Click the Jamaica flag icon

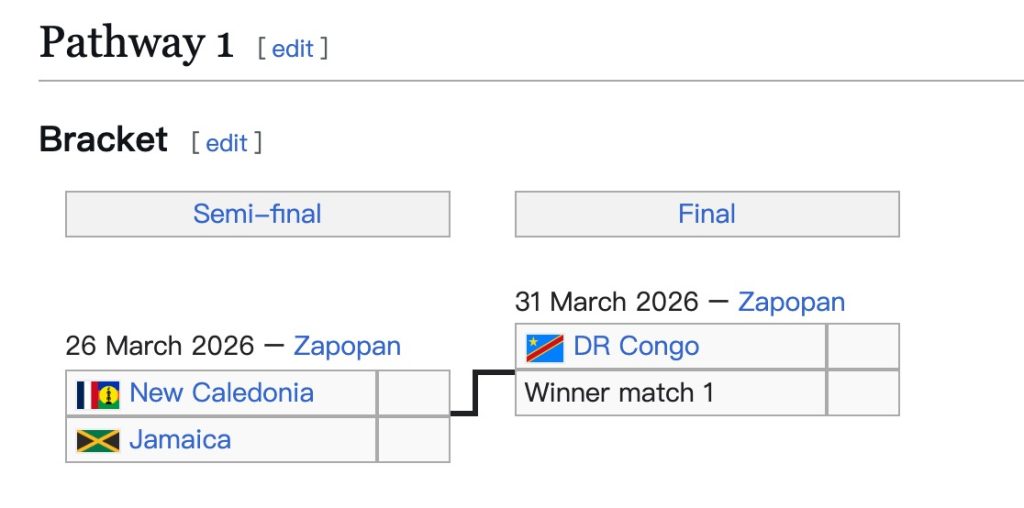point(98,440)
